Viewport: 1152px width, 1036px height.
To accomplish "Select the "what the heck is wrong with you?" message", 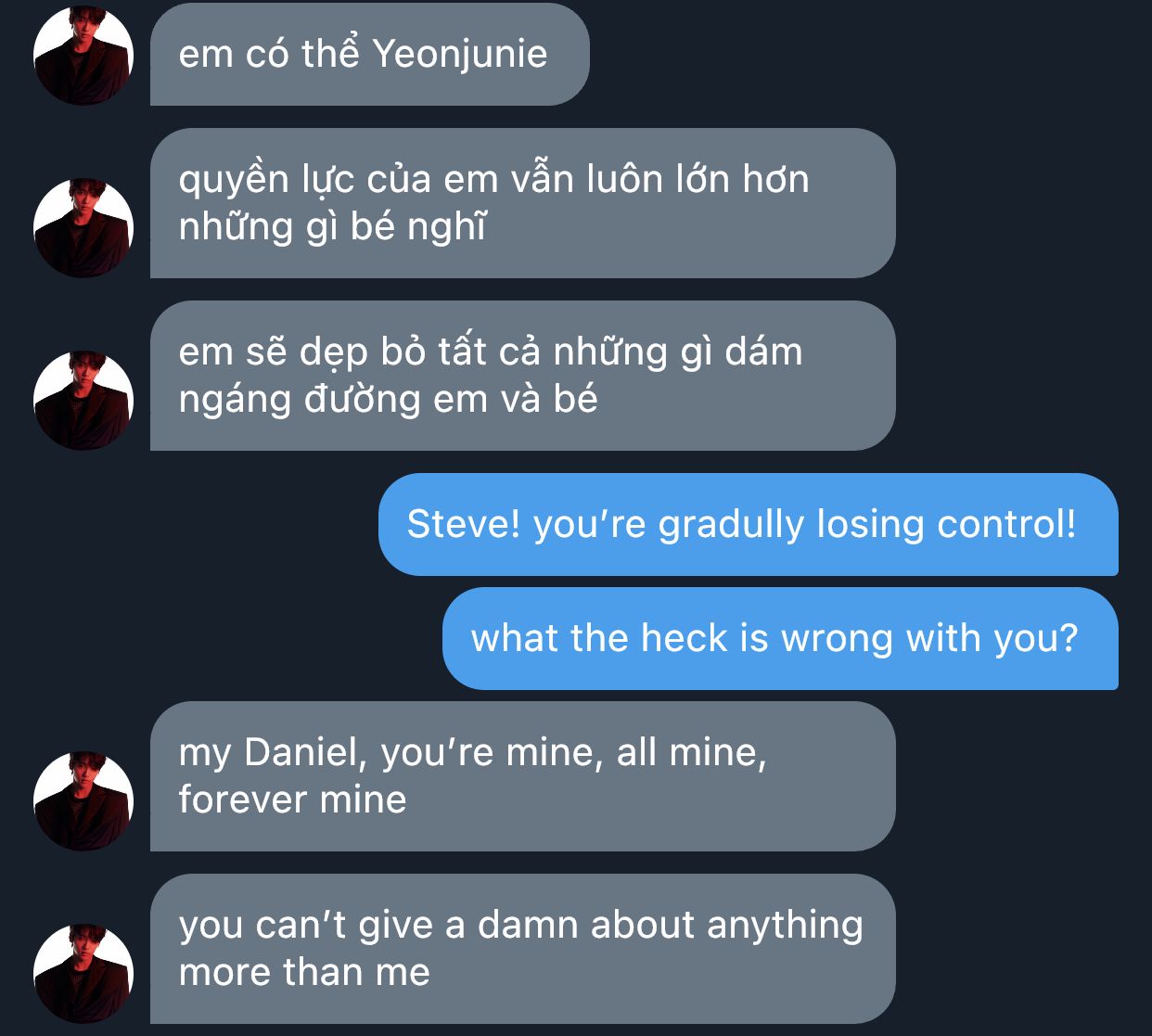I will (780, 638).
